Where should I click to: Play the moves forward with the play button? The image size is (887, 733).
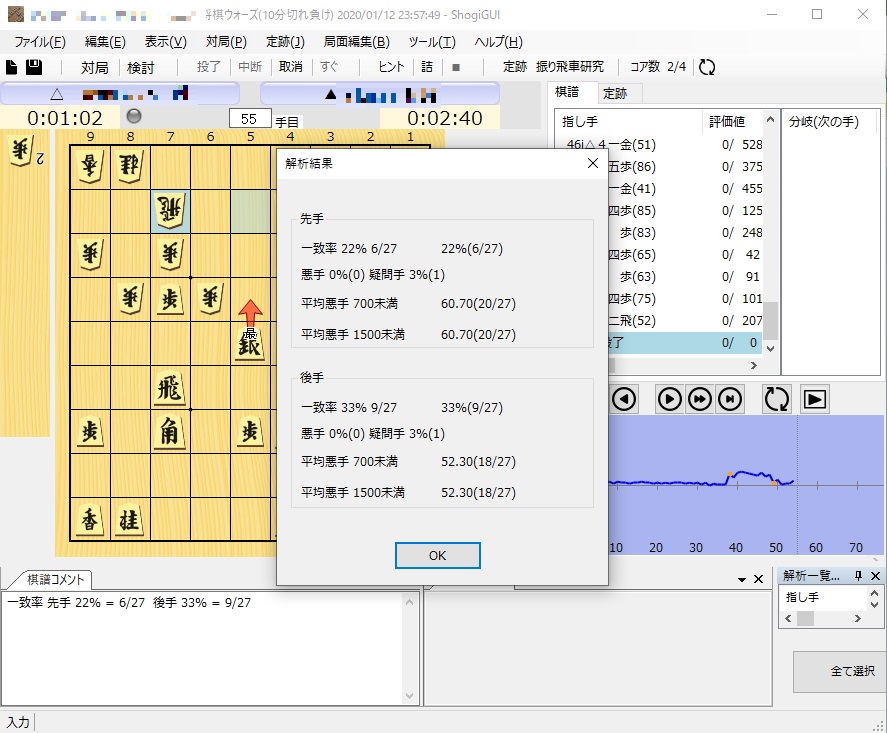click(x=669, y=399)
